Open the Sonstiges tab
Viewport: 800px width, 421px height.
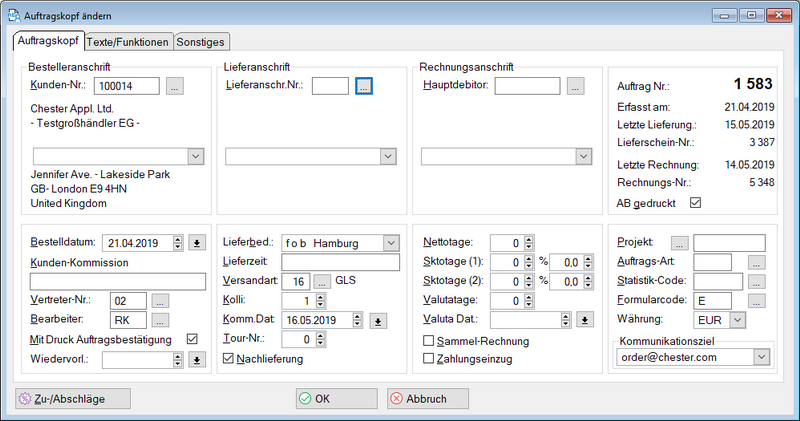[201, 42]
